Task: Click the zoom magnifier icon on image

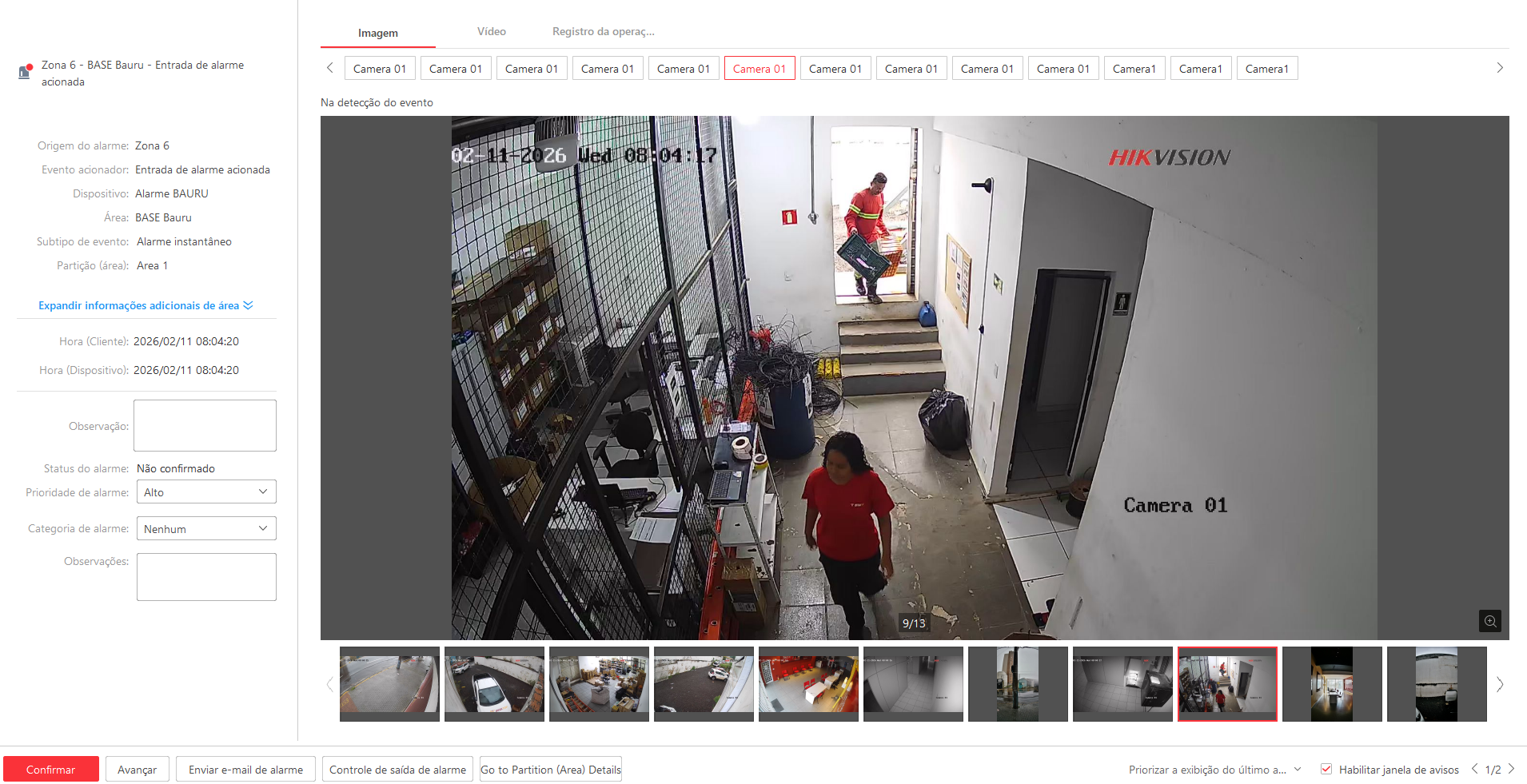Action: coord(1489,621)
